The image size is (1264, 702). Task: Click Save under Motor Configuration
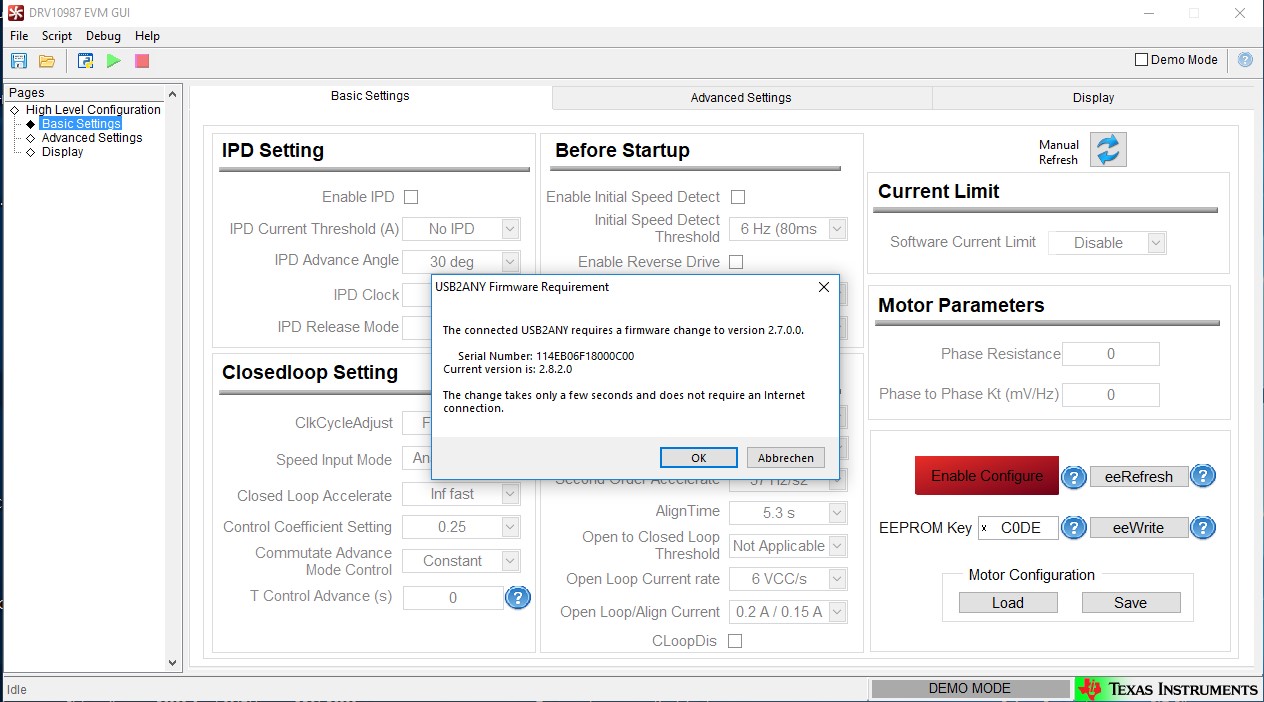click(1131, 603)
